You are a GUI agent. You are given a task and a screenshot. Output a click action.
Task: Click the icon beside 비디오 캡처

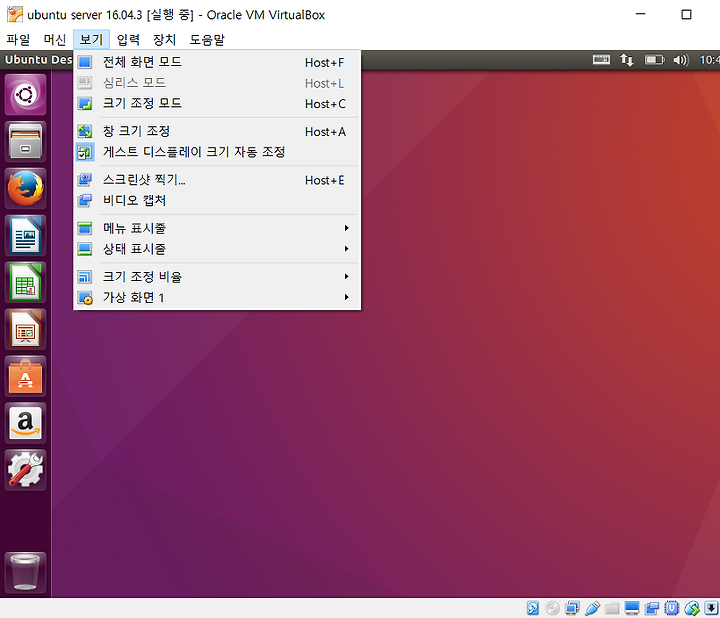(85, 200)
